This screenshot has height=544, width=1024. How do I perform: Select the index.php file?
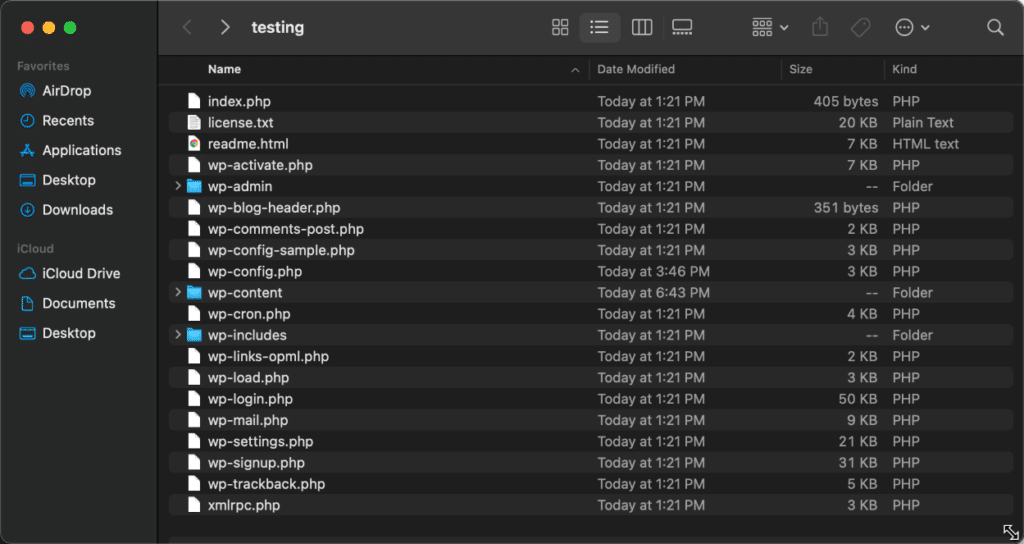coord(239,101)
